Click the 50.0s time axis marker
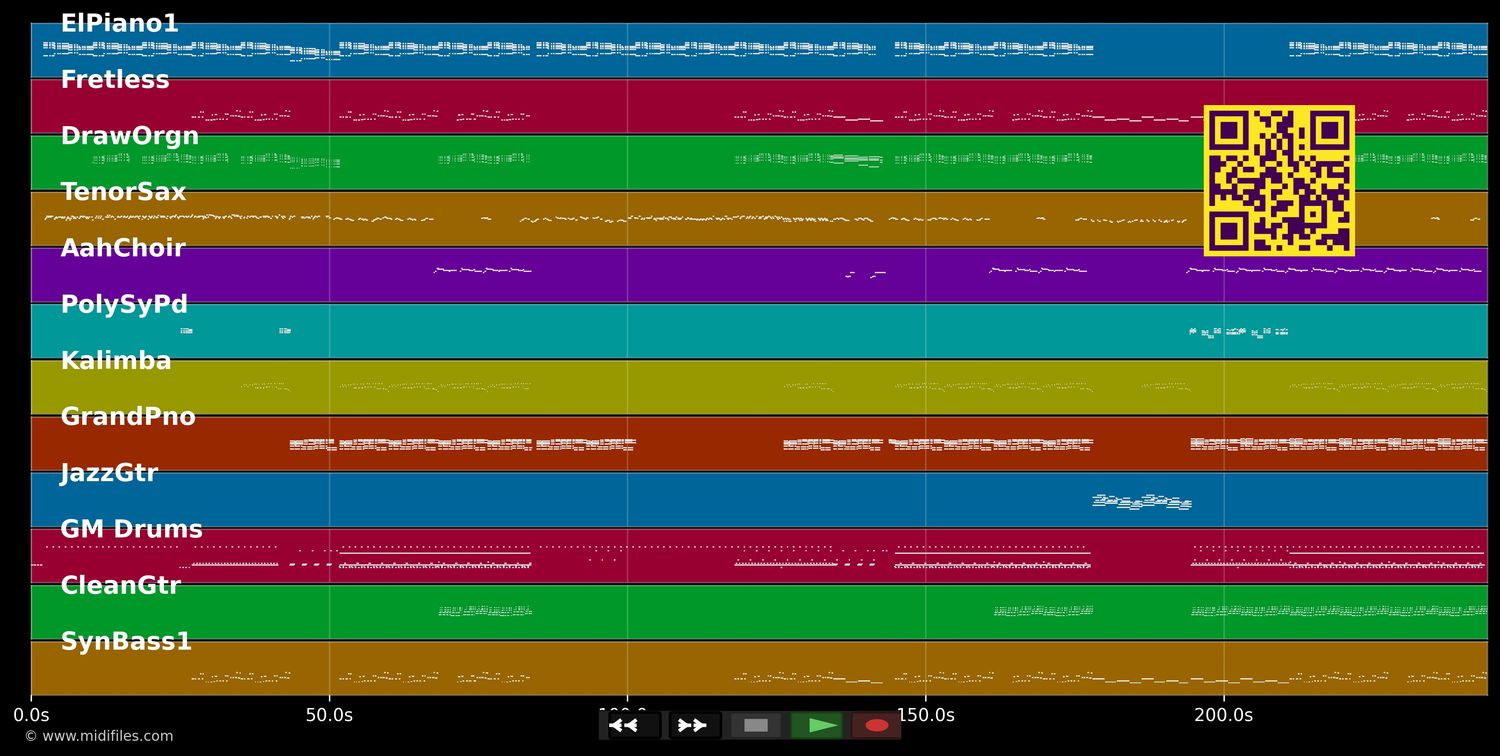The image size is (1500, 756). [329, 715]
